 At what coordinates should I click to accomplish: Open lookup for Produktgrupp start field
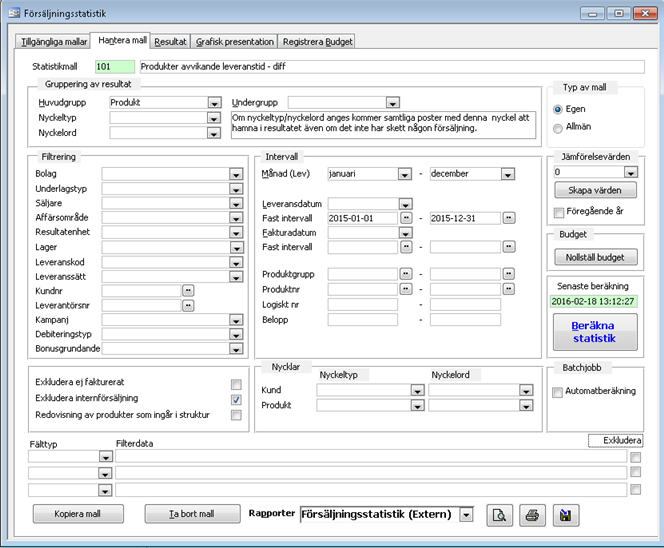[x=405, y=274]
